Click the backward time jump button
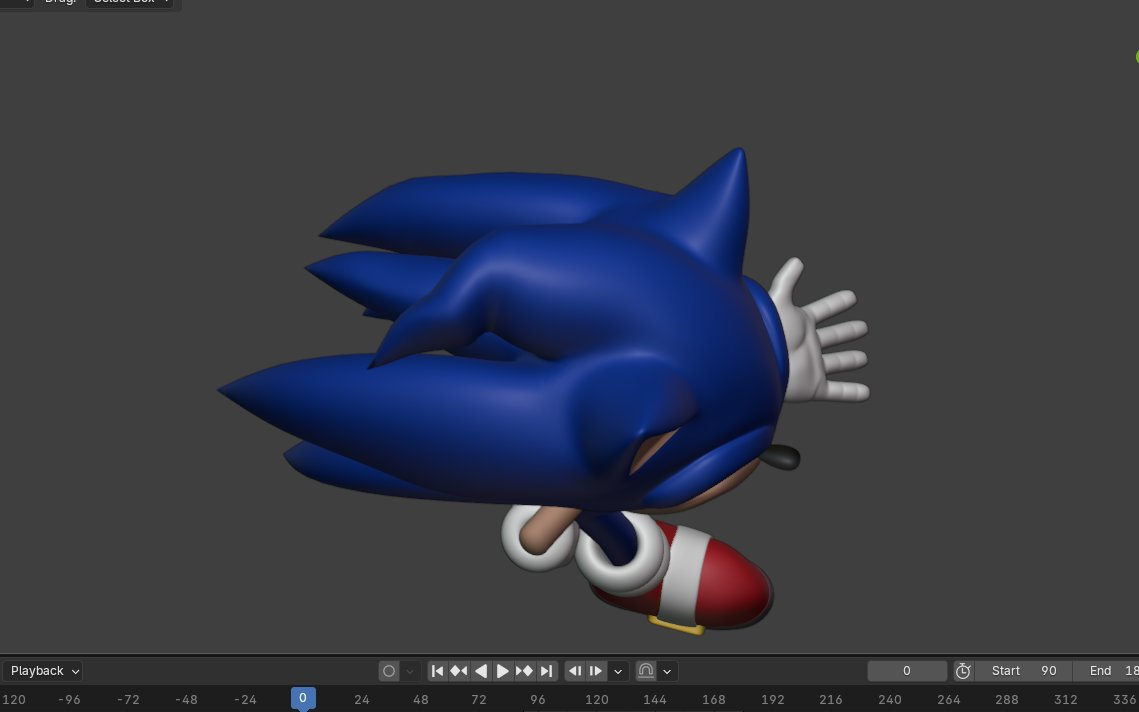Image resolution: width=1139 pixels, height=712 pixels. click(575, 671)
